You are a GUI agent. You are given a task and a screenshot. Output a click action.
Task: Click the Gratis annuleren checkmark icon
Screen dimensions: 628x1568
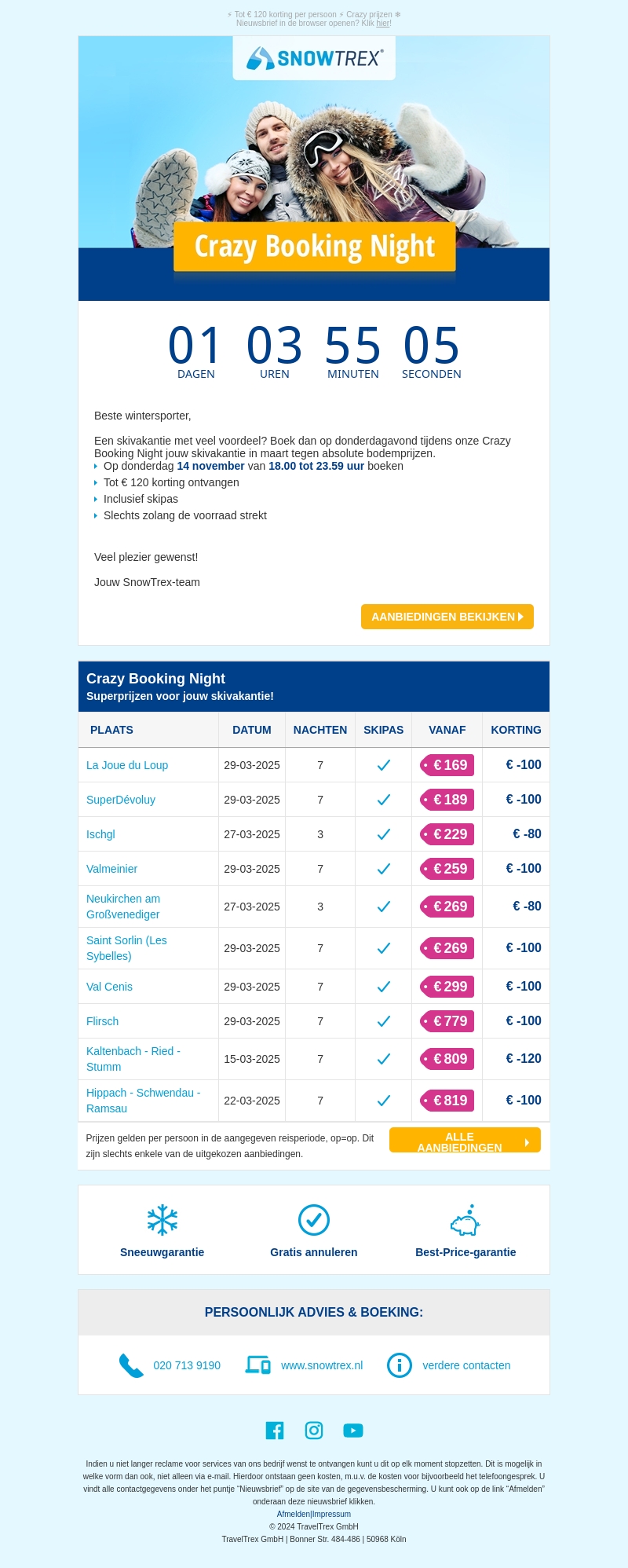pyautogui.click(x=314, y=1220)
